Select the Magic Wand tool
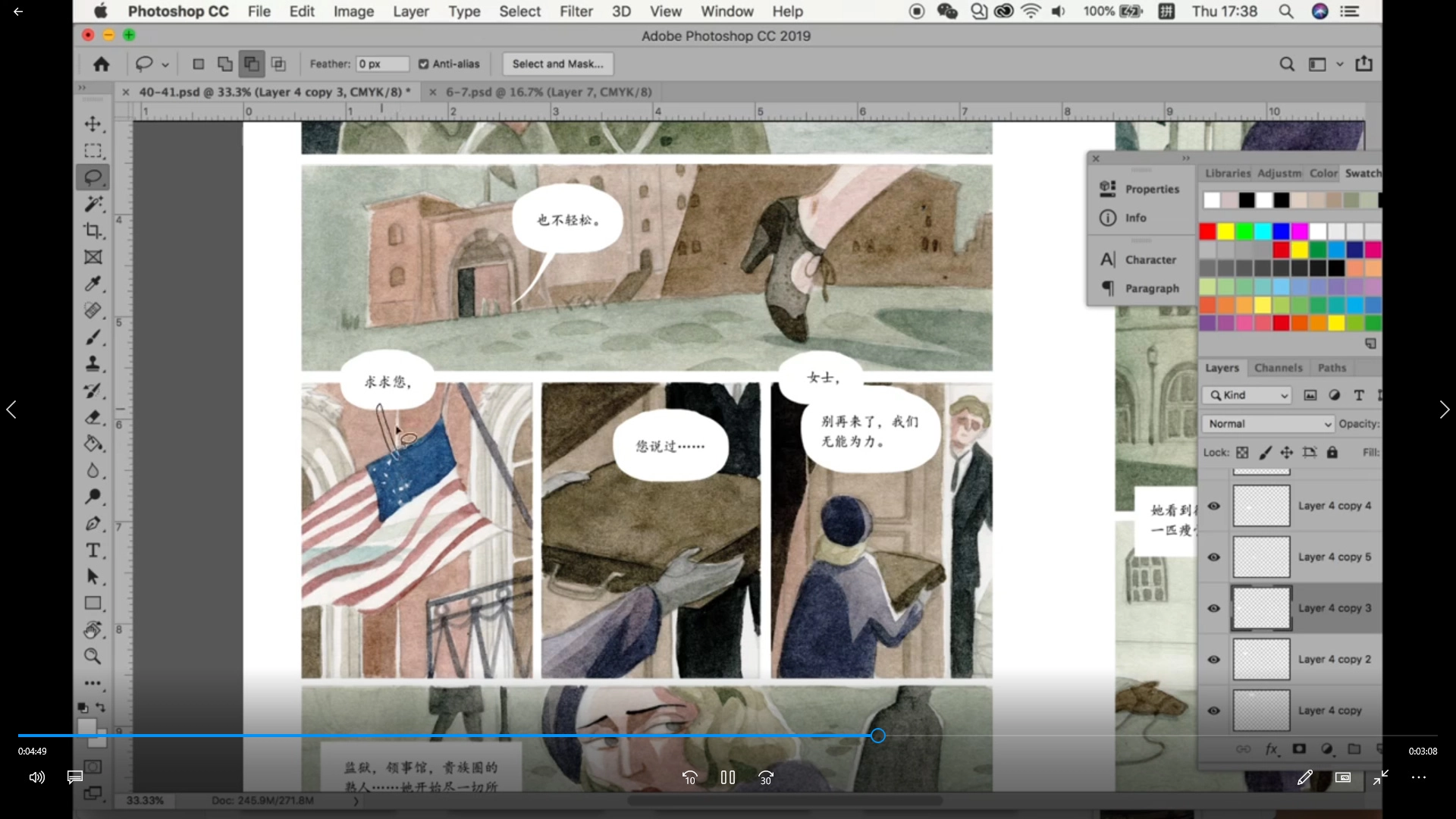1456x819 pixels. point(93,203)
